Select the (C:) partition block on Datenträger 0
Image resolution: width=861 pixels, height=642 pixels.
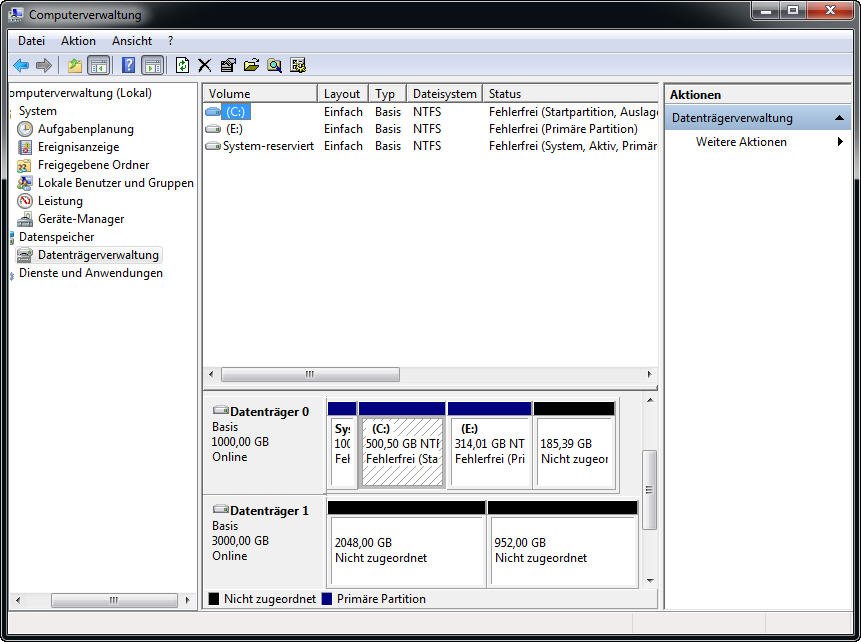click(402, 451)
